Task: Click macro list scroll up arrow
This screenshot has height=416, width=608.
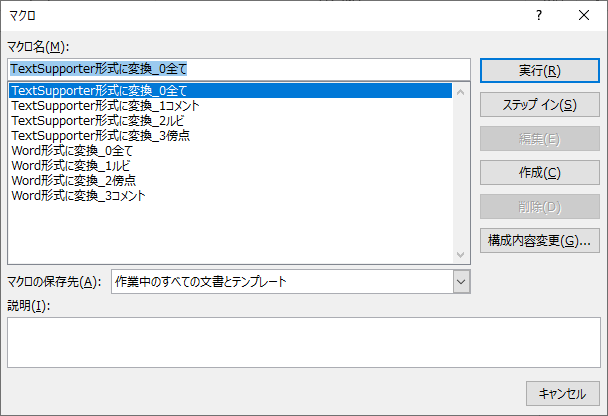Action: [461, 92]
